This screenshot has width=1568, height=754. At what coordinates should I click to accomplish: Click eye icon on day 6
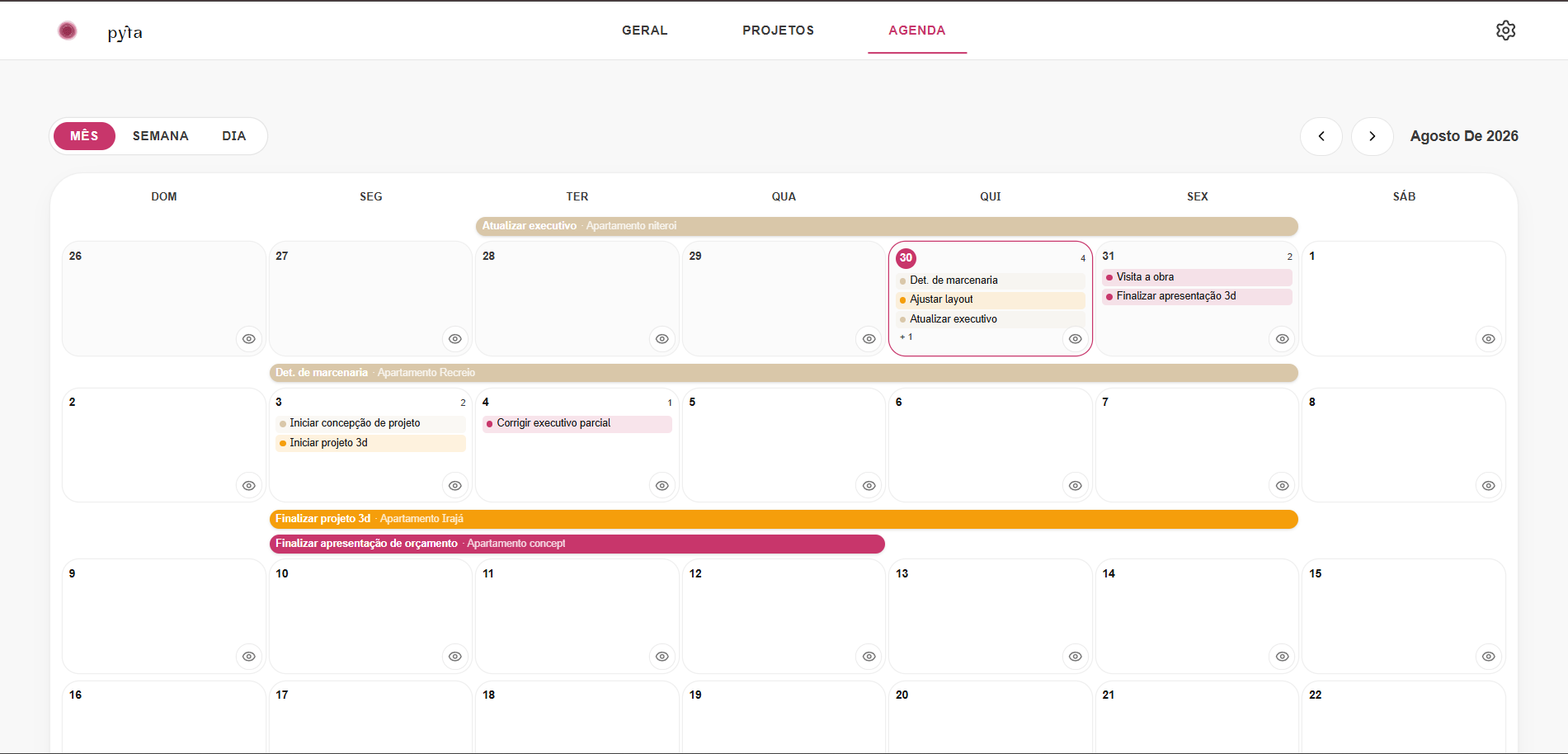[x=1076, y=486]
